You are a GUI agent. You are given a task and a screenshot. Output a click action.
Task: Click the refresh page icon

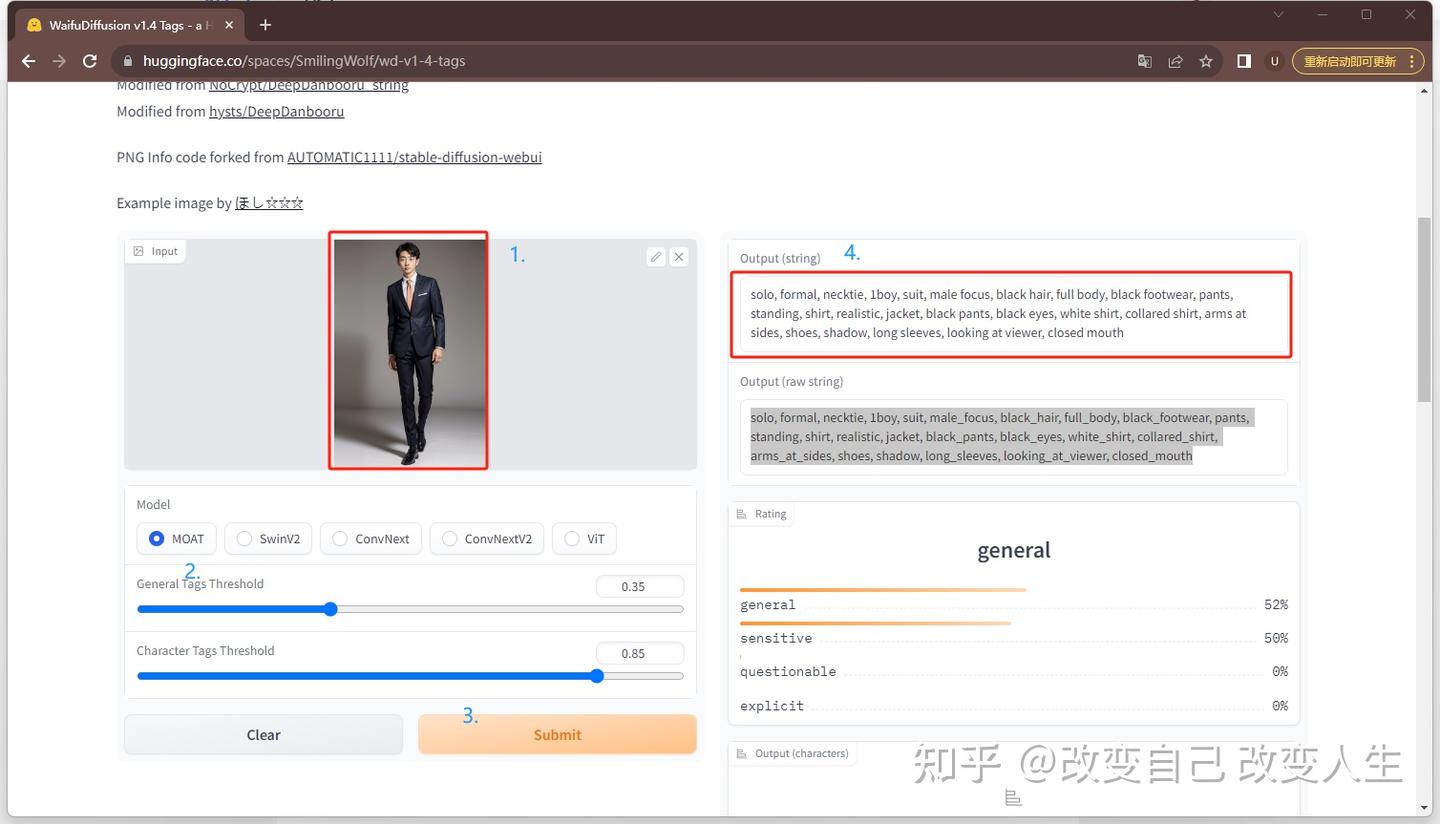[x=89, y=61]
